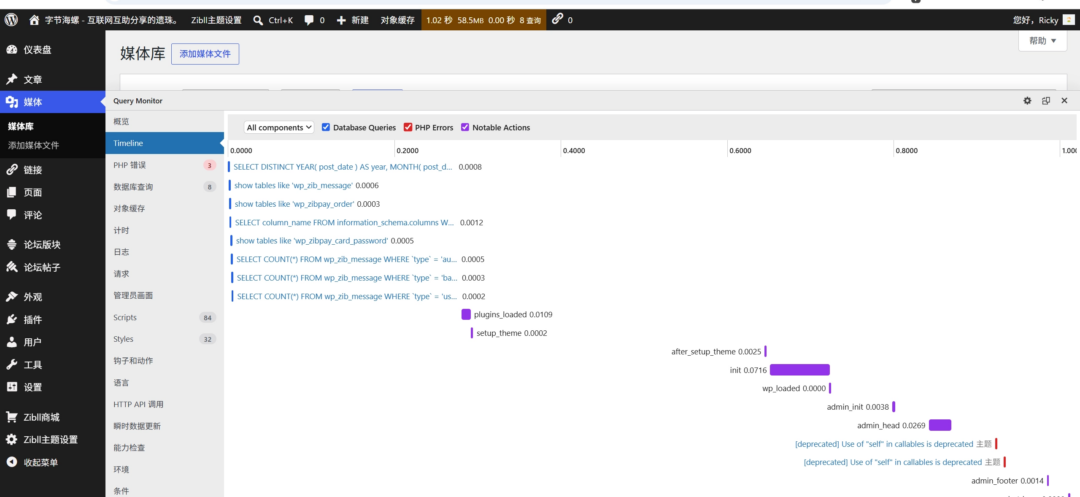Open 添加媒体文件 submenu link
Viewport: 1080px width, 497px height.
[33, 146]
